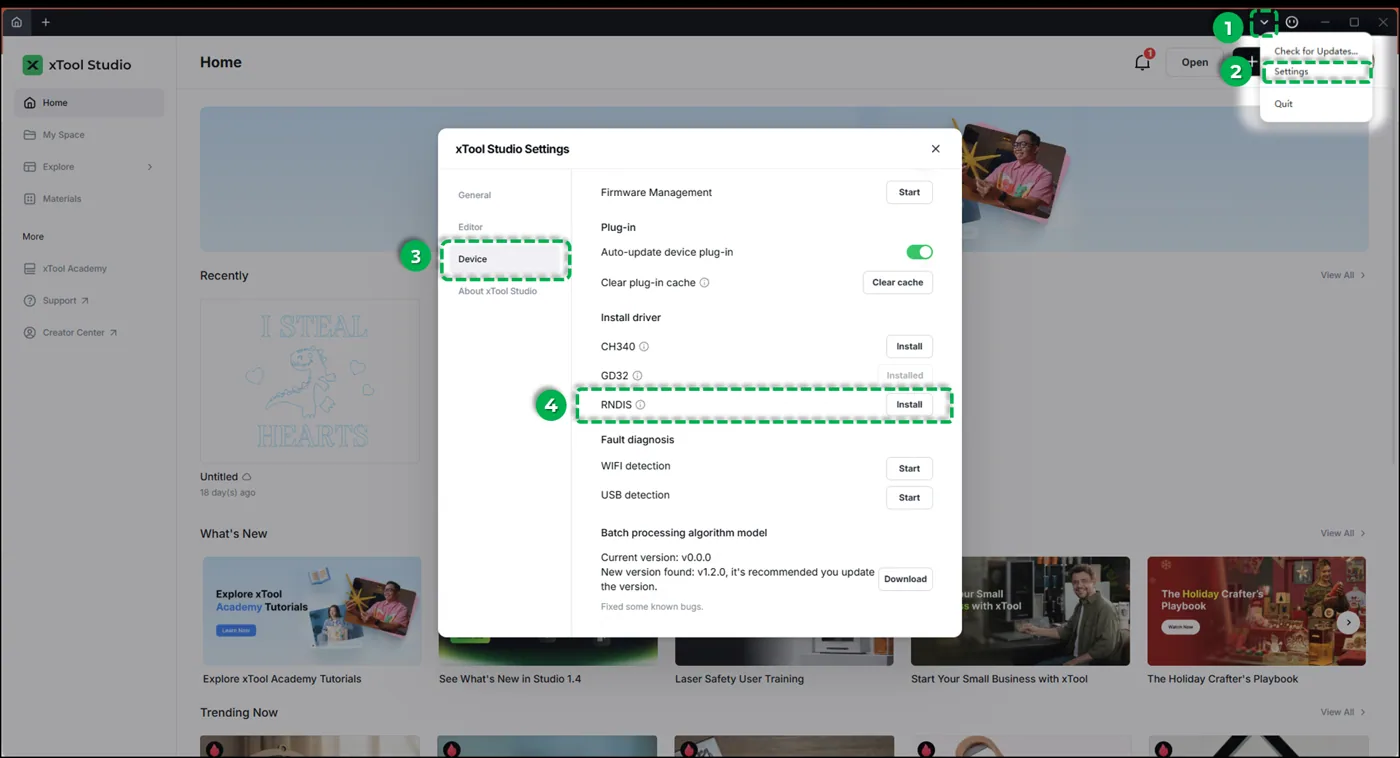
Task: Open the Holiday Crafter's Playbook card
Action: pyautogui.click(x=1257, y=611)
